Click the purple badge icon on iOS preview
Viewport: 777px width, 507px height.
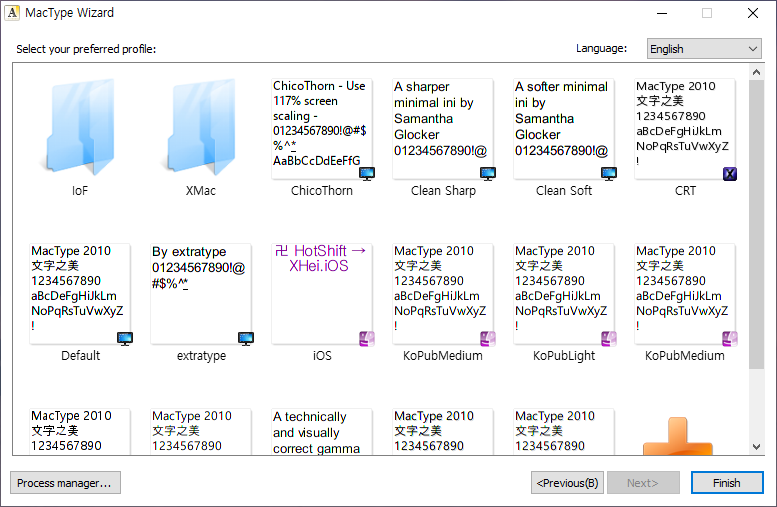point(367,338)
